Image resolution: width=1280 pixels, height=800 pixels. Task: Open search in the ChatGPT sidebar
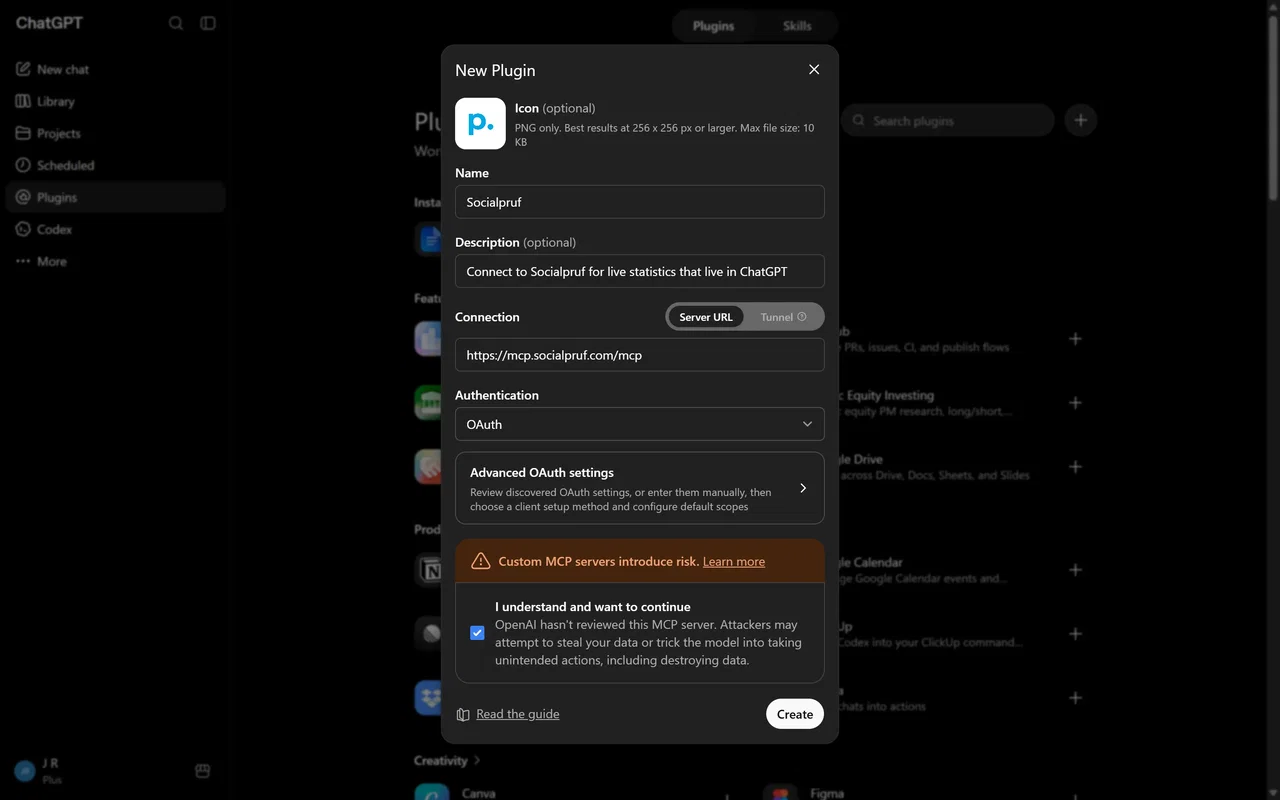(x=176, y=23)
